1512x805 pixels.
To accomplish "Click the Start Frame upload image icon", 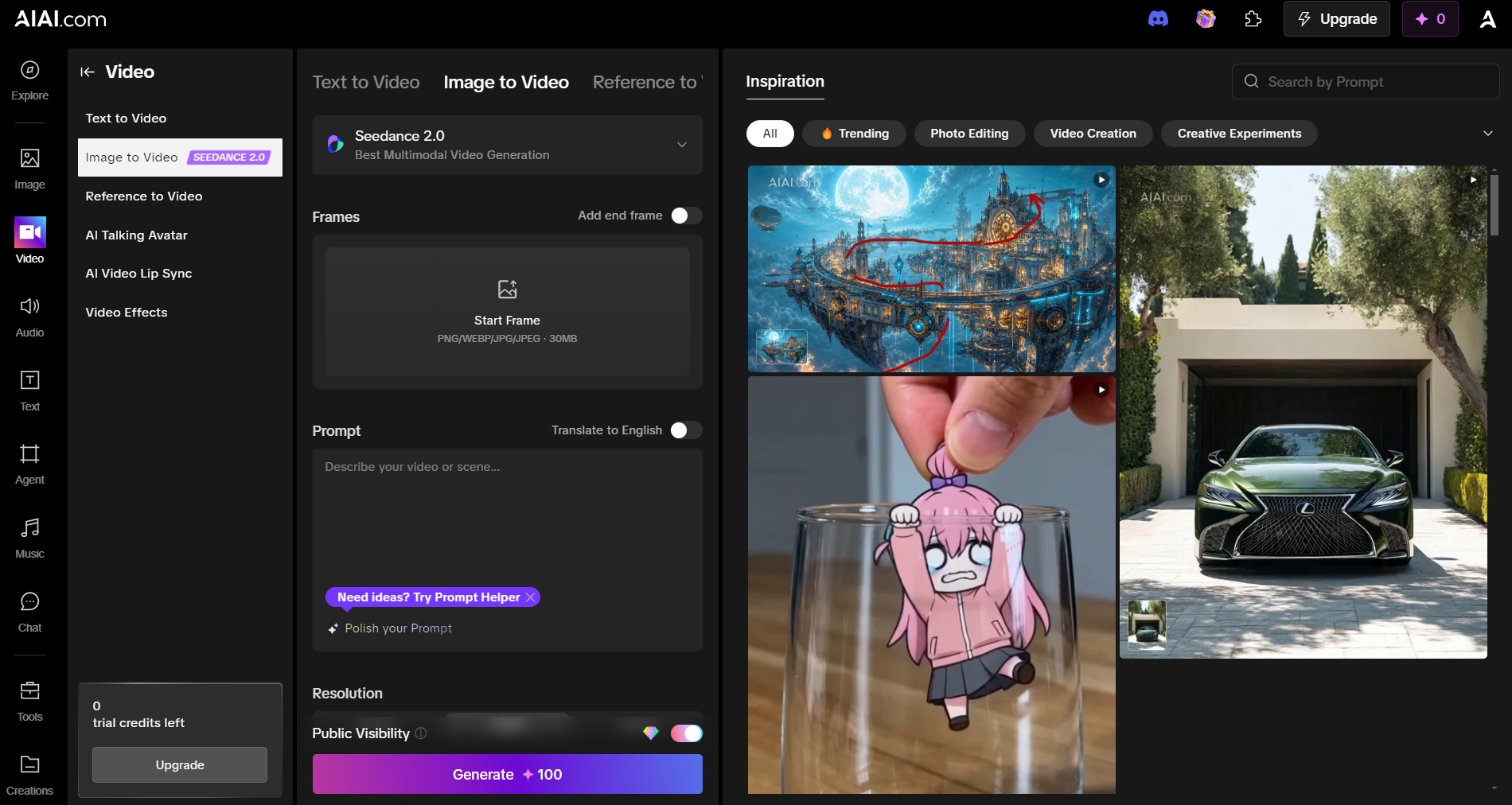I will pyautogui.click(x=507, y=289).
